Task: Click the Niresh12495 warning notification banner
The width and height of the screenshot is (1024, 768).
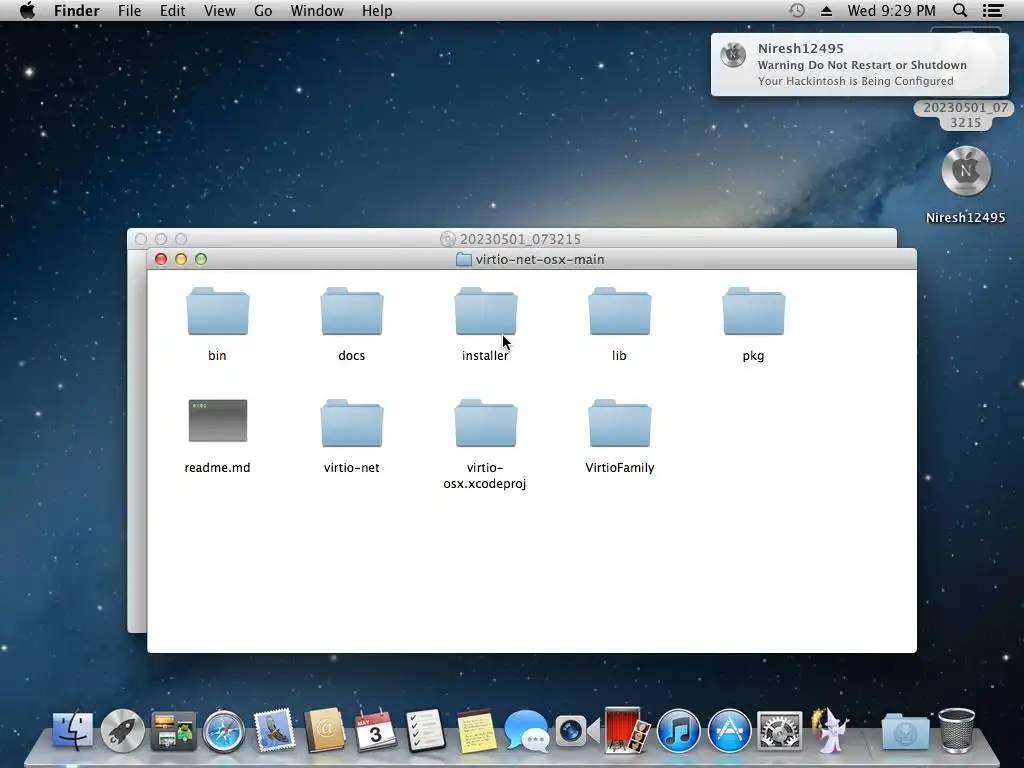Action: tap(859, 65)
